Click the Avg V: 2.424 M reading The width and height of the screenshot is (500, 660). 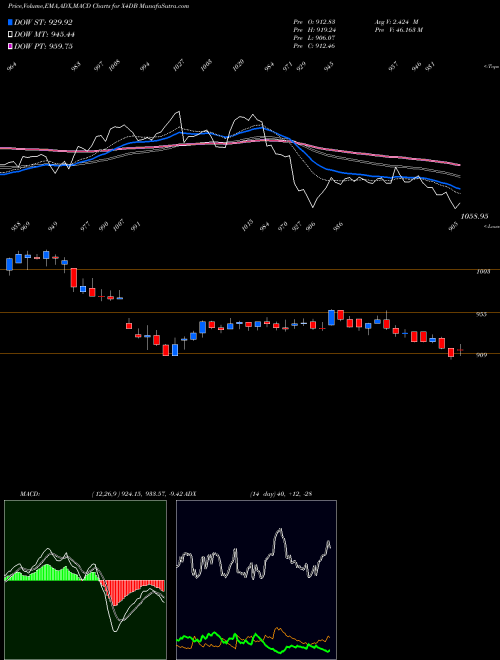pyautogui.click(x=396, y=22)
